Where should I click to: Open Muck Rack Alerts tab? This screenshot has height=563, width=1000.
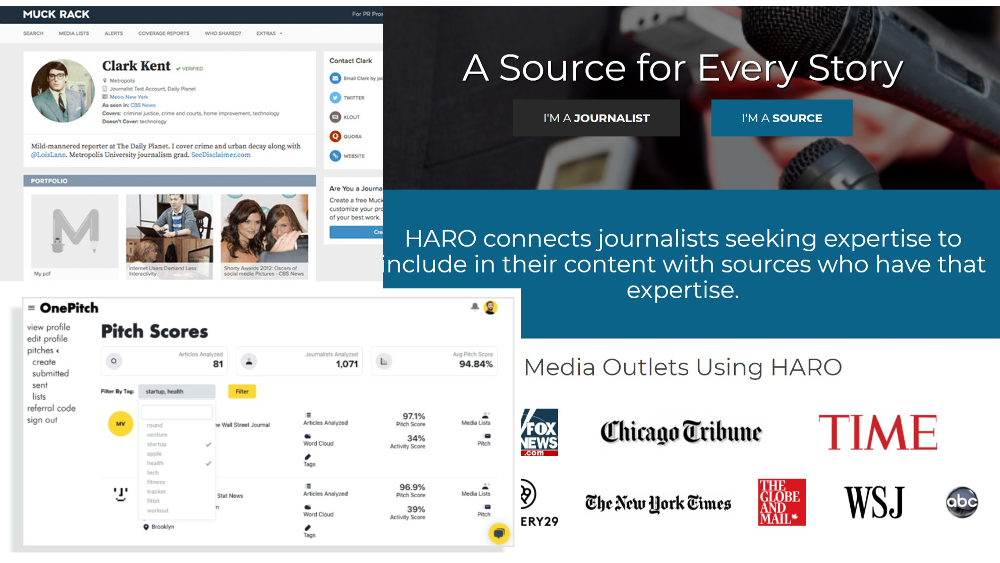click(x=114, y=33)
